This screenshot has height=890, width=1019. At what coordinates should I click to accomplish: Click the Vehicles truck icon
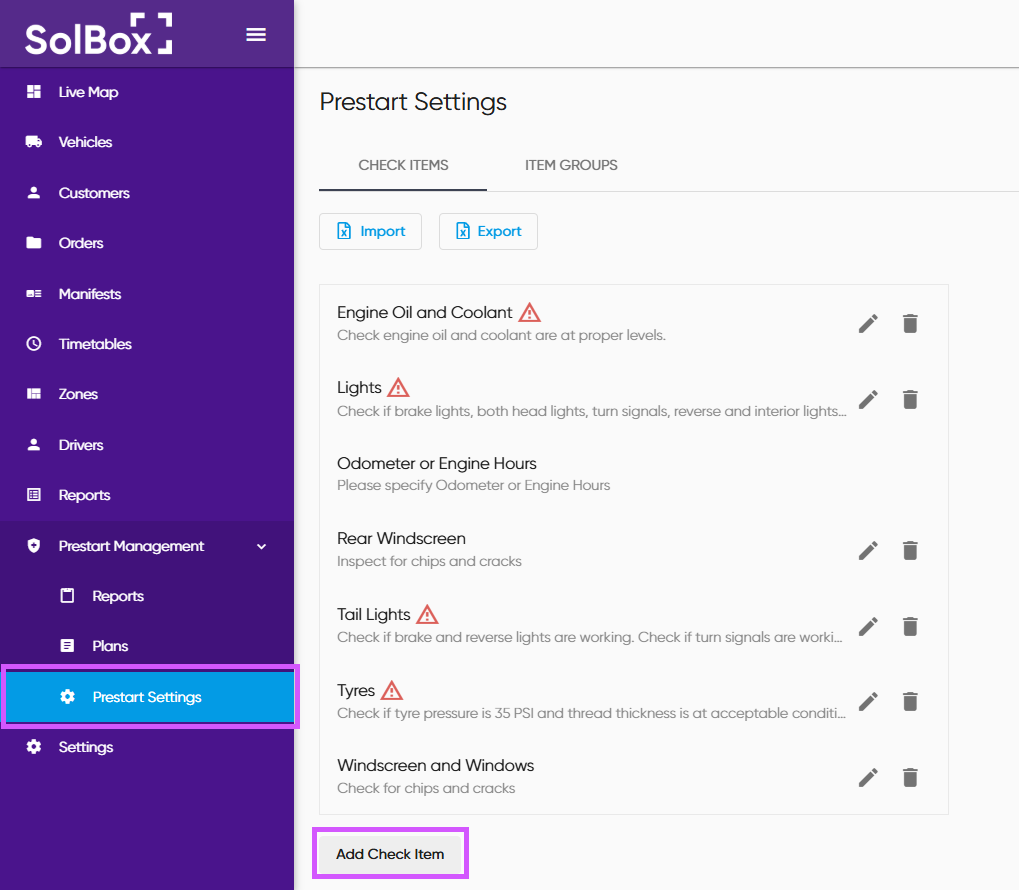coord(34,142)
